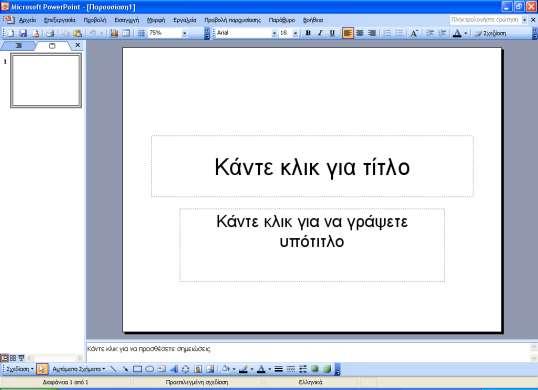Close the slides thumbnail pane

coord(78,45)
